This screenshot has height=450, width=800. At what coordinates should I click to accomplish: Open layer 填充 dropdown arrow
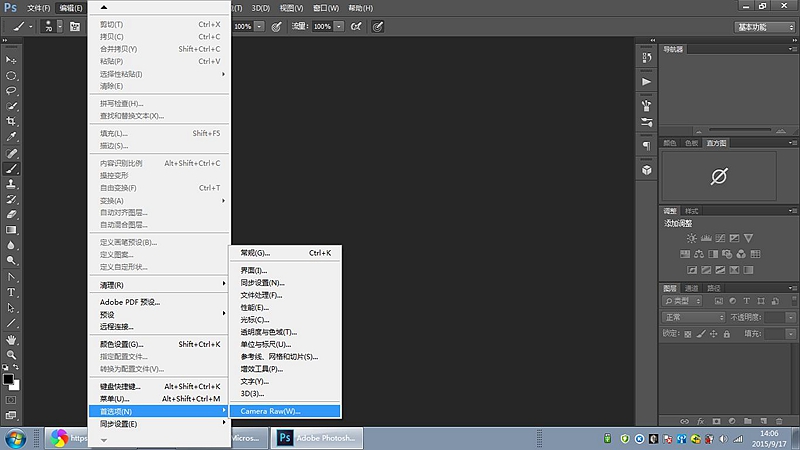point(791,334)
